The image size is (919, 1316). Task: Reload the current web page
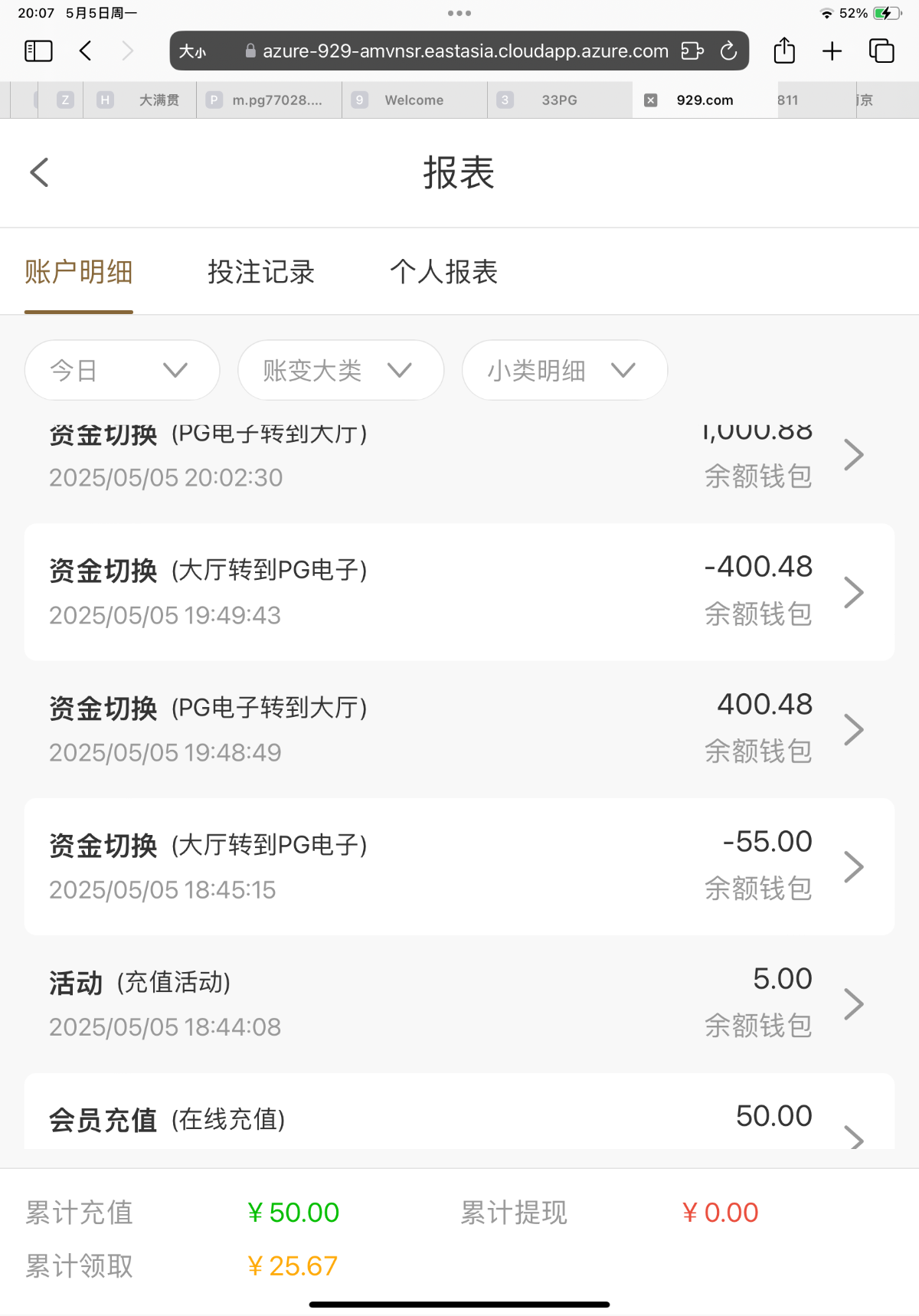(728, 51)
